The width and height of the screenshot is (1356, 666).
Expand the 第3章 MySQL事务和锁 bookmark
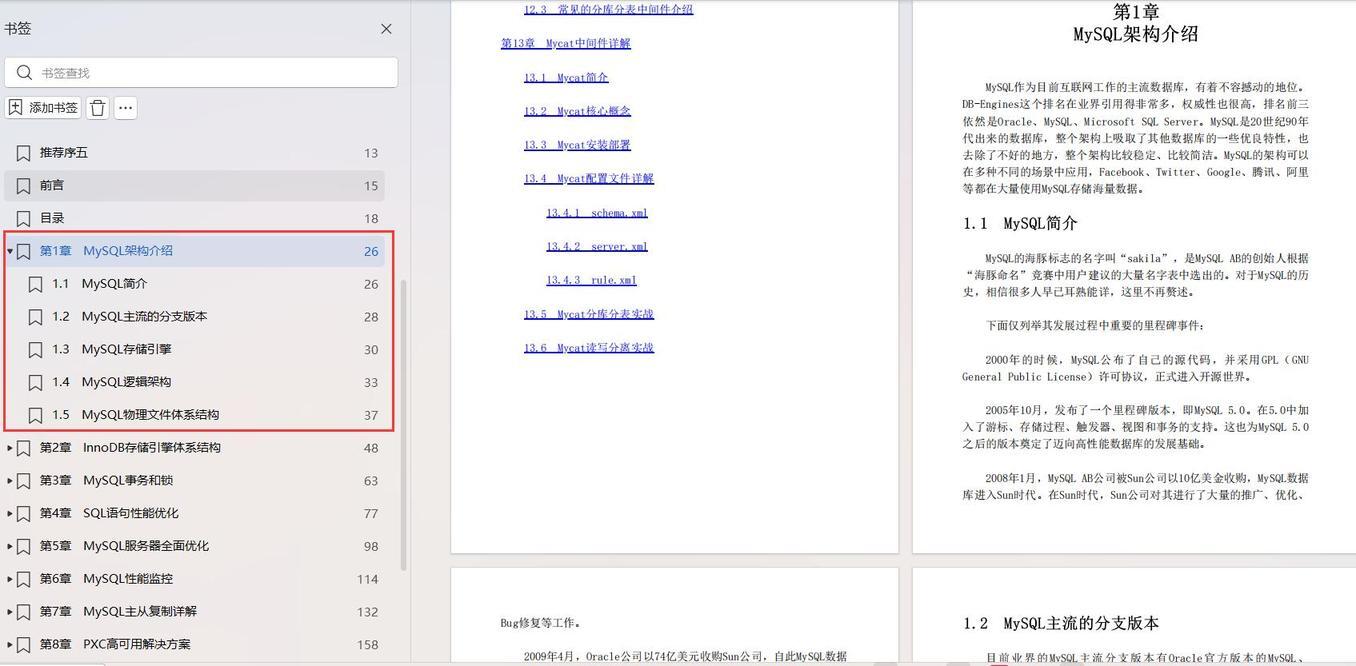click(10, 481)
